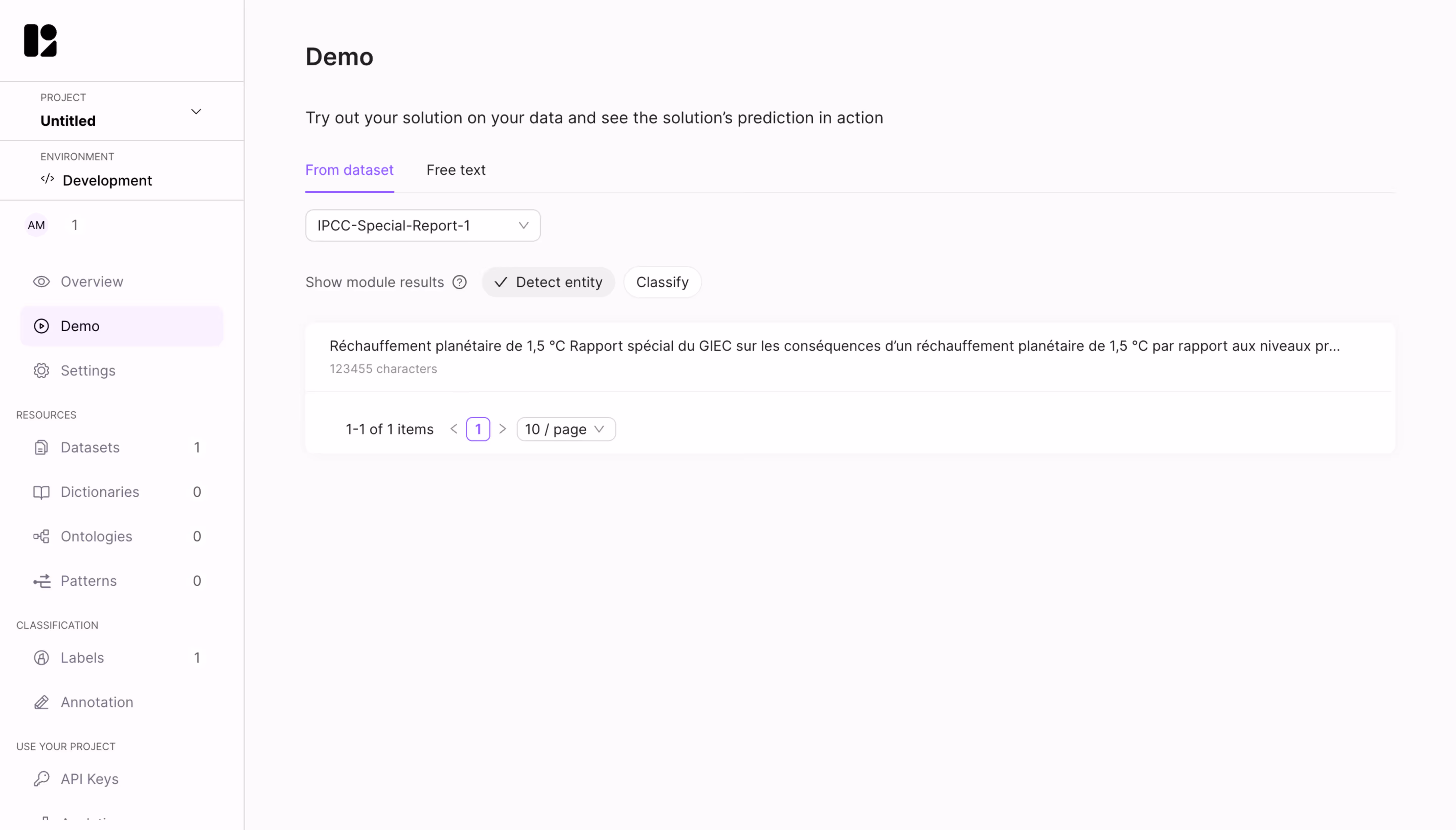The height and width of the screenshot is (830, 1456).
Task: Switch to the Free text tab
Action: click(x=456, y=170)
